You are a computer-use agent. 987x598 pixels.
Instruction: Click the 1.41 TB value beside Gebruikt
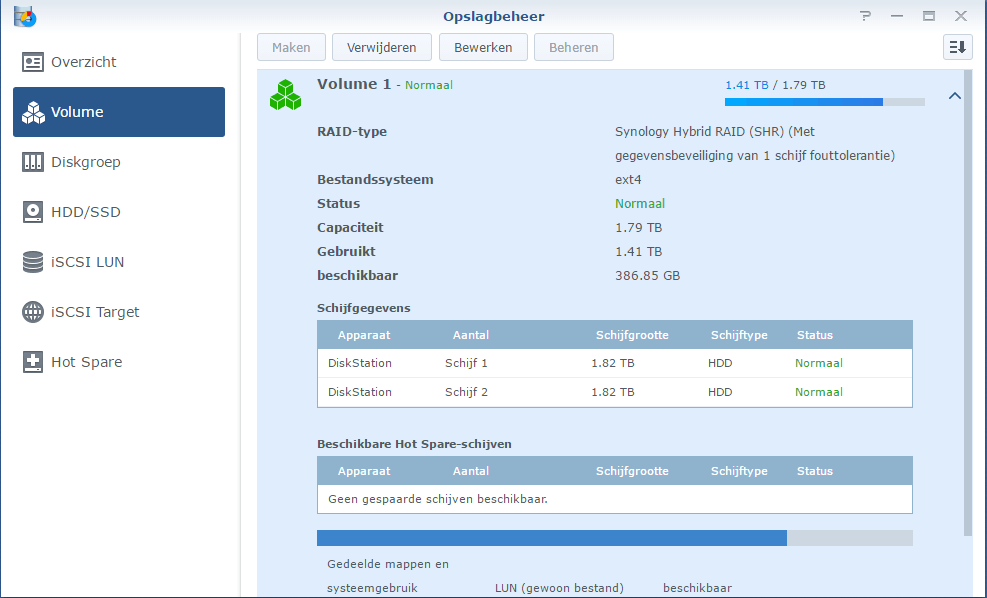point(638,251)
